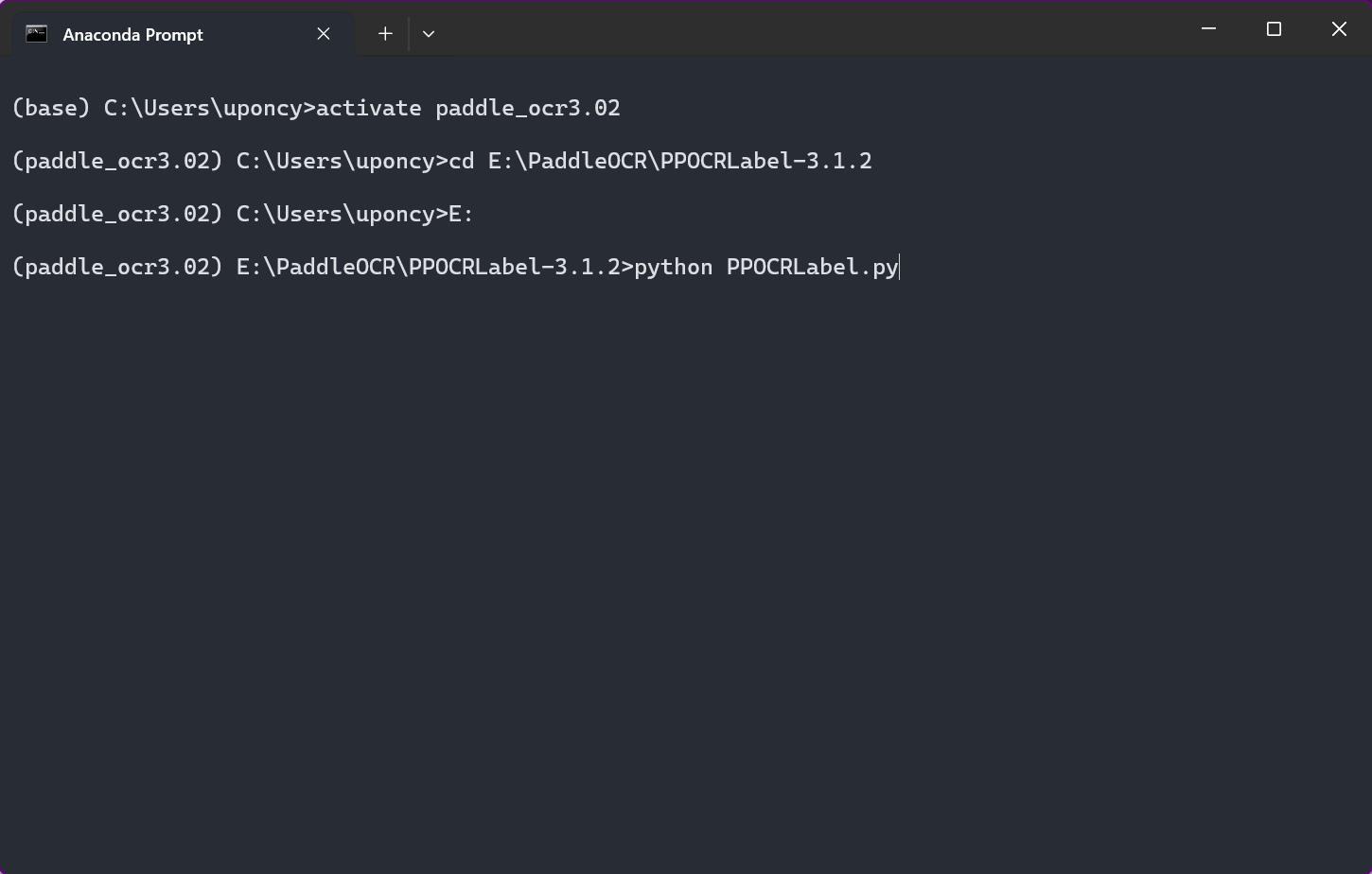Click "(paddle_ocr3.02)" prefix on the second line
Viewport: 1372px width, 874px height.
pyautogui.click(x=117, y=161)
